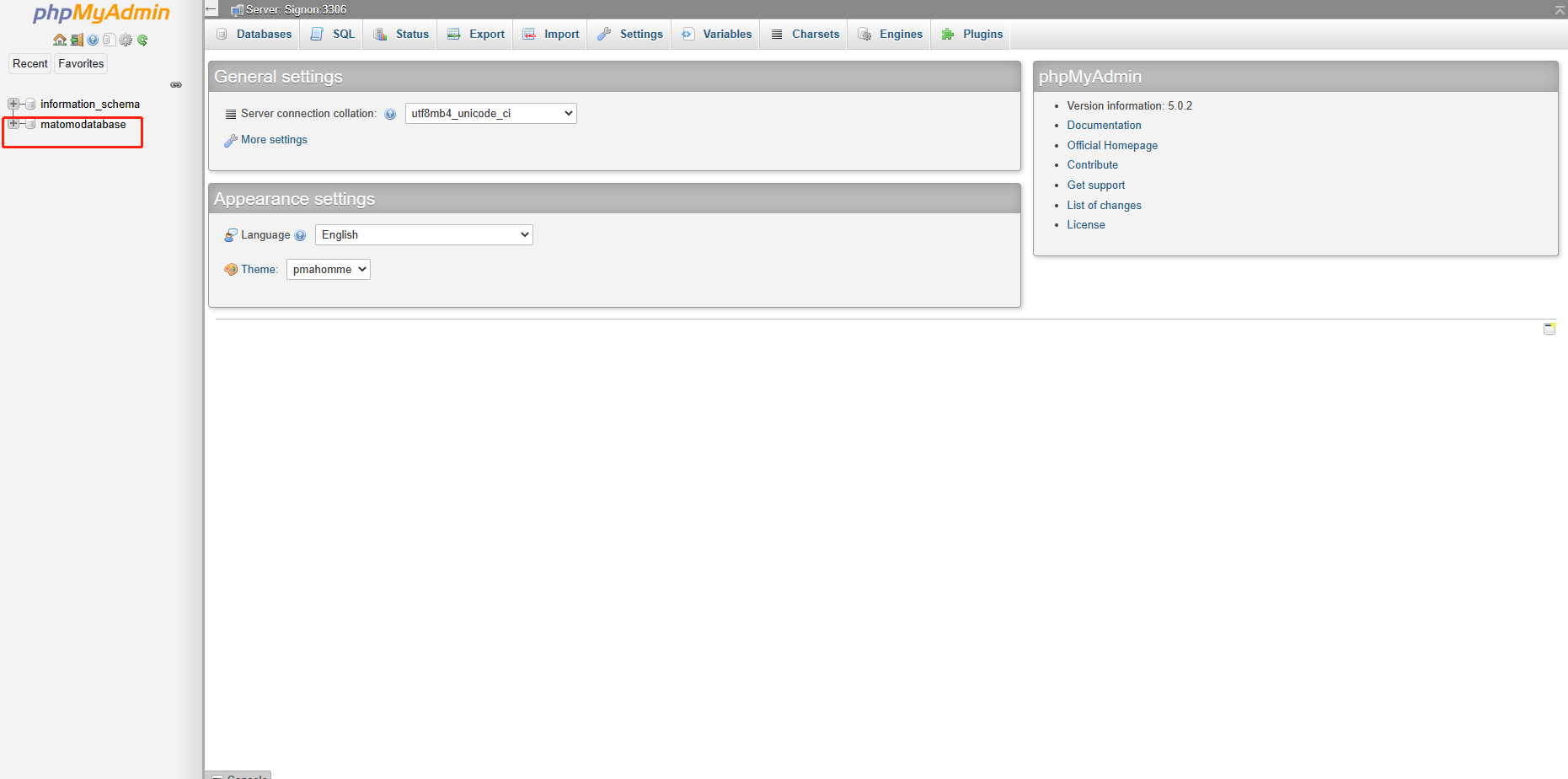Select the Settings tab
The height and width of the screenshot is (779, 1568).
(630, 34)
